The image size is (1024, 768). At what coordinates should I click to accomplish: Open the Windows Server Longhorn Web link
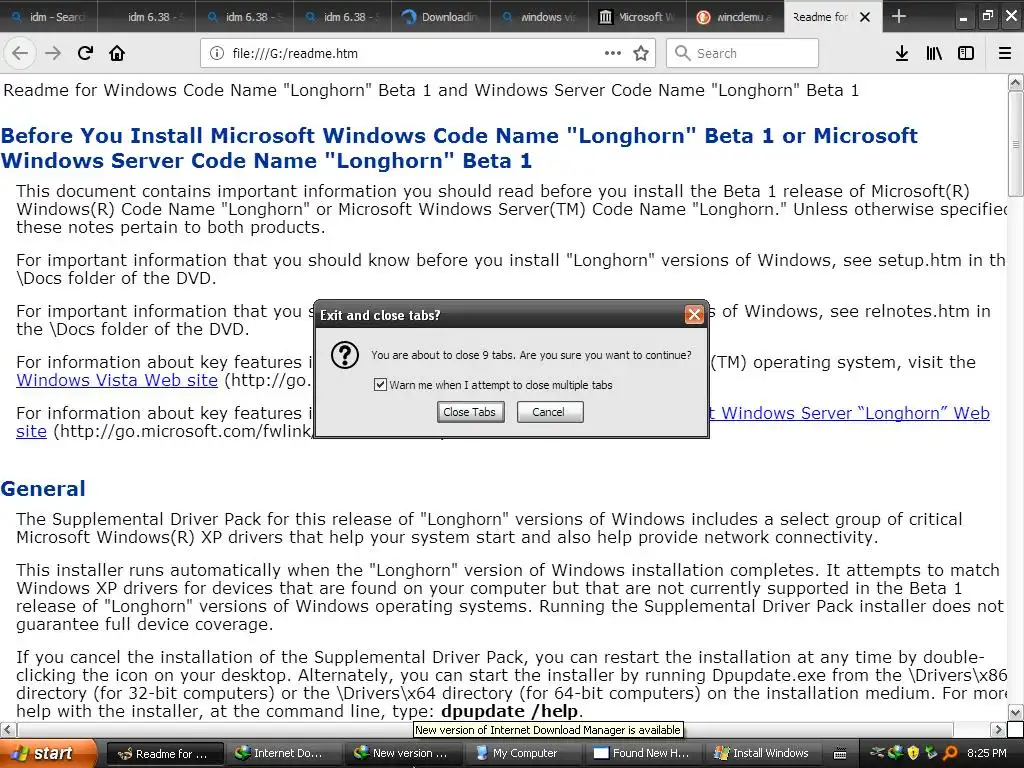coord(849,413)
